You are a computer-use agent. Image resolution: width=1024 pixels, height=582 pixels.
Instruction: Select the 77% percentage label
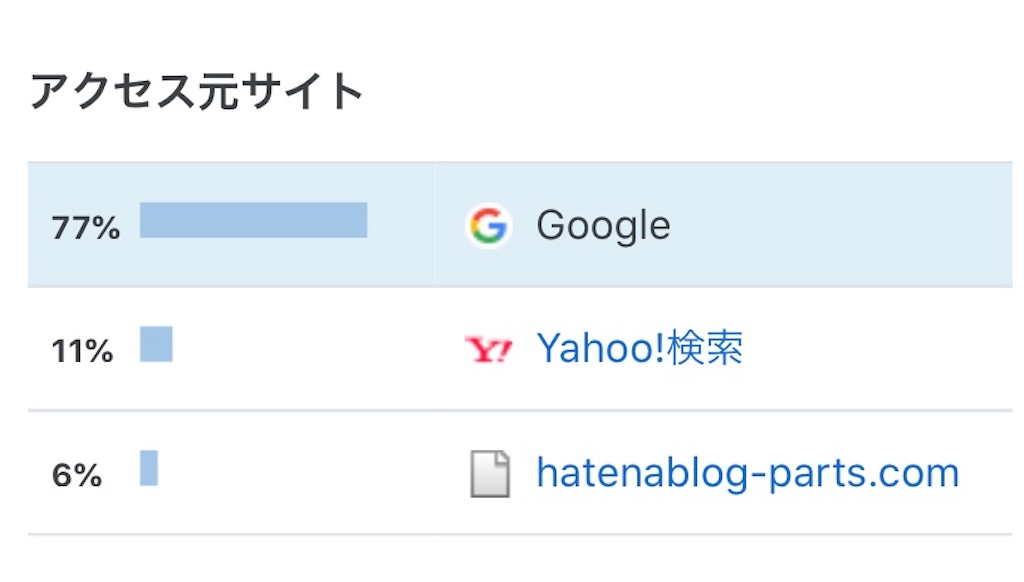coord(86,228)
